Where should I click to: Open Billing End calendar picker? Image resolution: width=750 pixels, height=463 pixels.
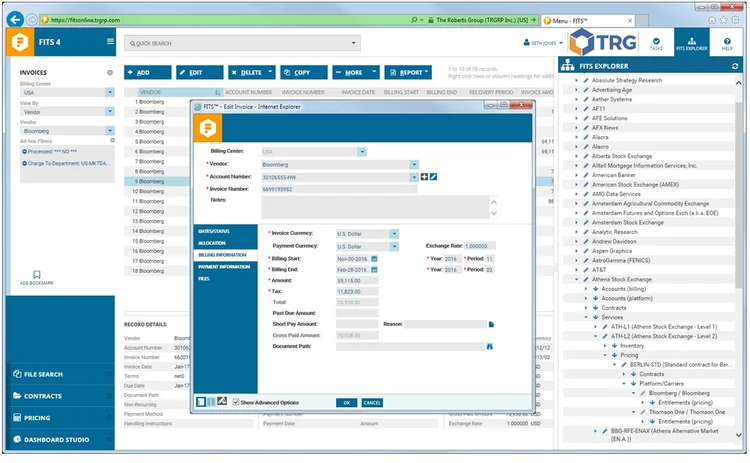(375, 270)
